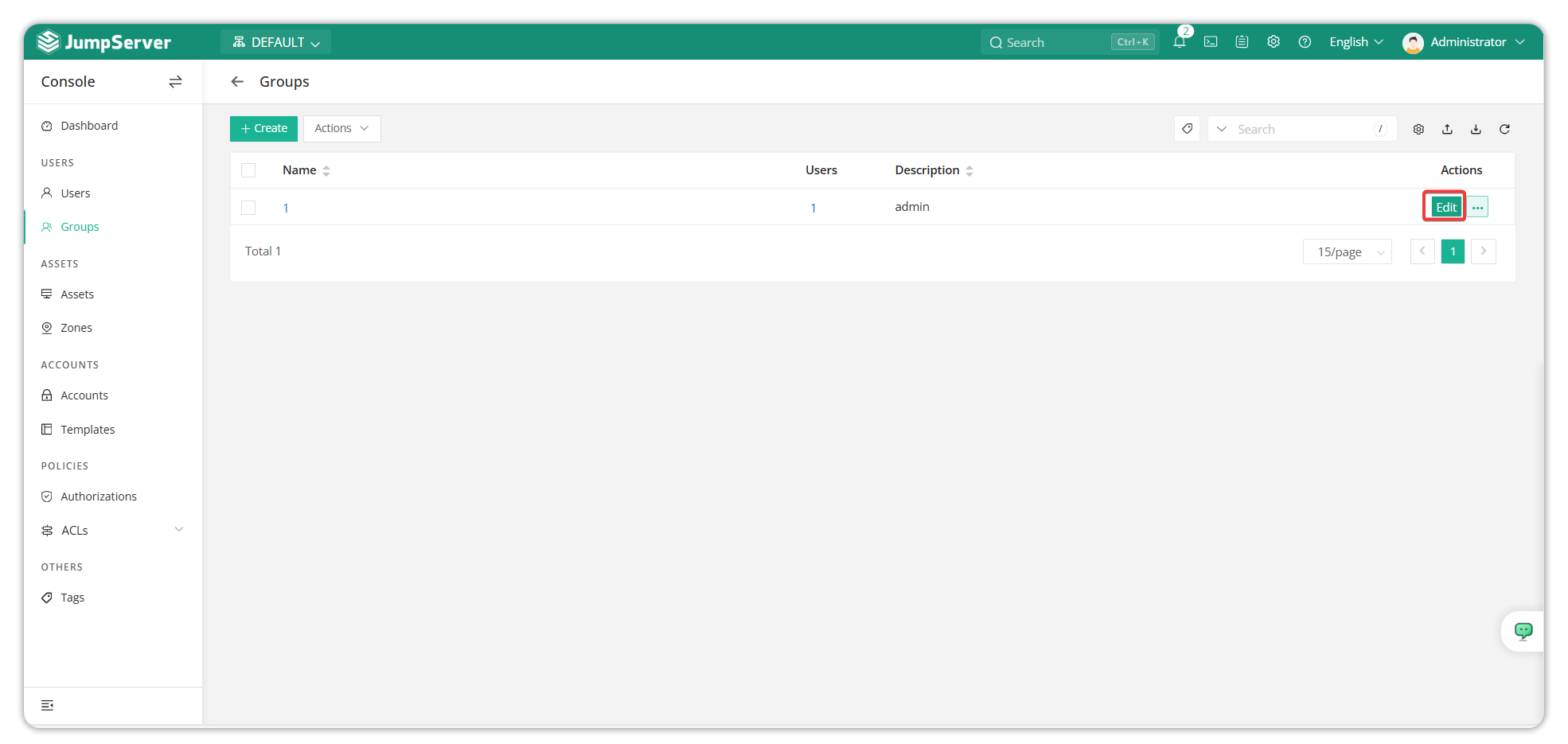Open group name link 1
Image resolution: width=1568 pixels, height=744 pixels.
(286, 208)
